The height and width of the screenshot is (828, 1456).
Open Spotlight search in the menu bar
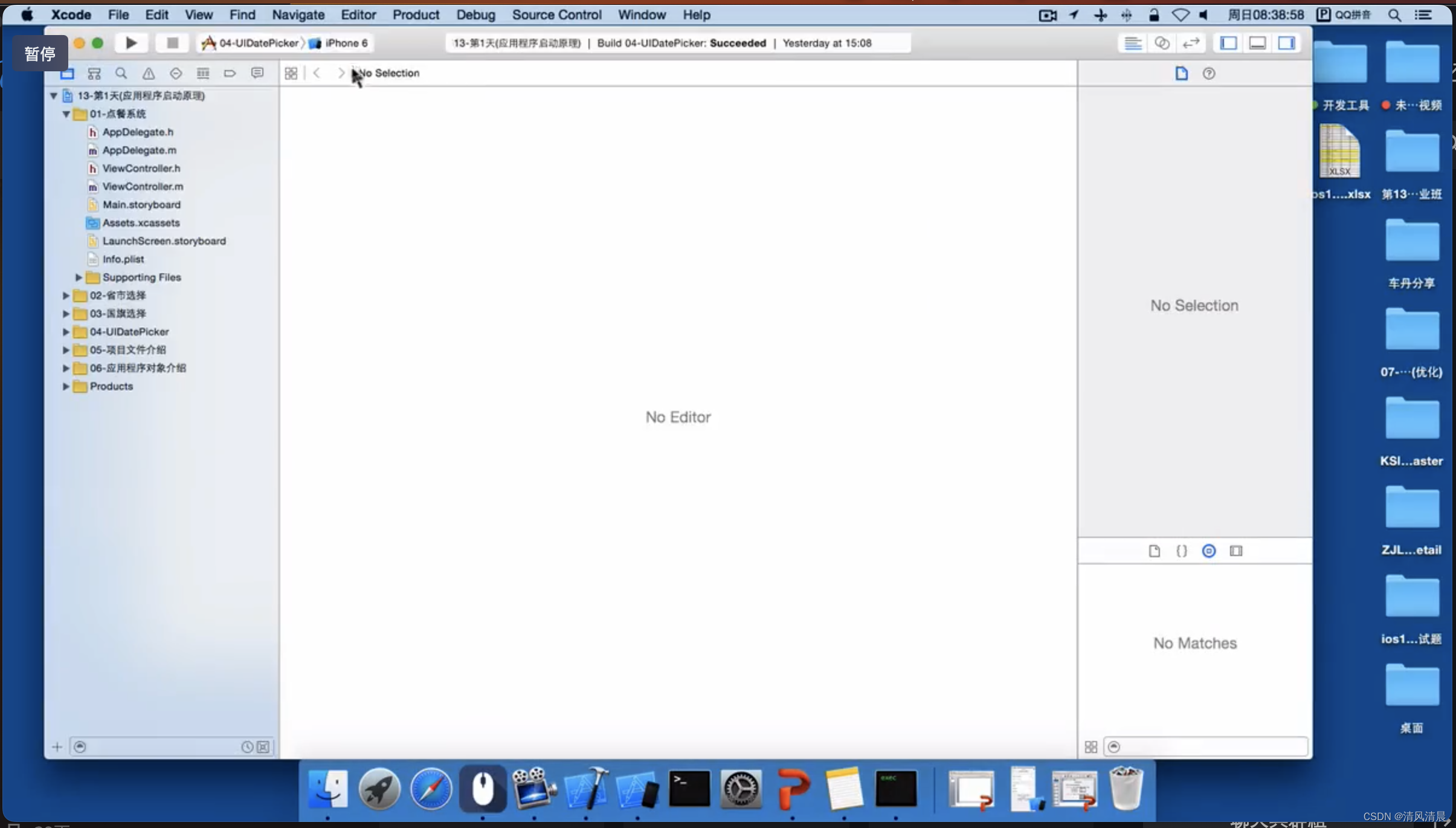(1394, 15)
